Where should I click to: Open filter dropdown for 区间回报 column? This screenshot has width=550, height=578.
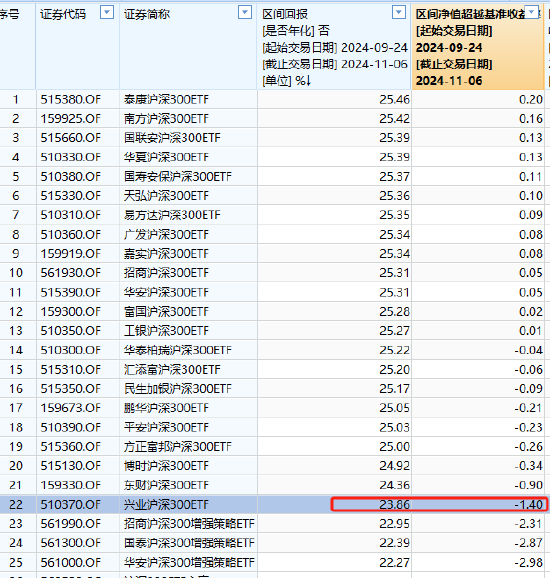pos(398,13)
